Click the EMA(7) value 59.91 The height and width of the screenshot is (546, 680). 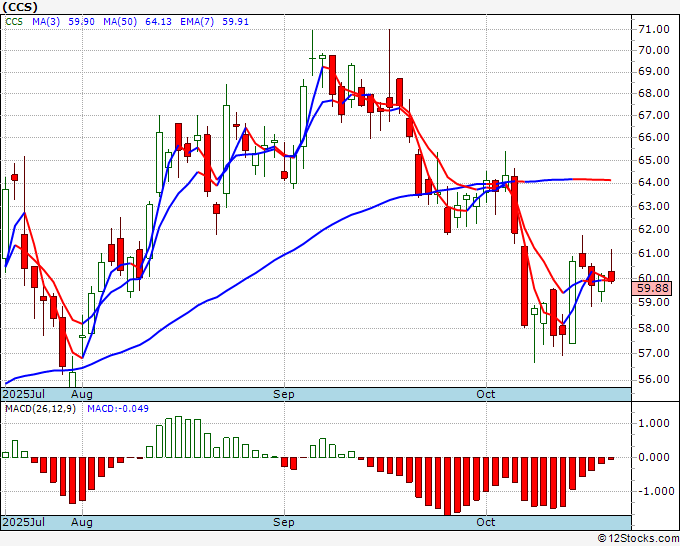click(x=235, y=22)
